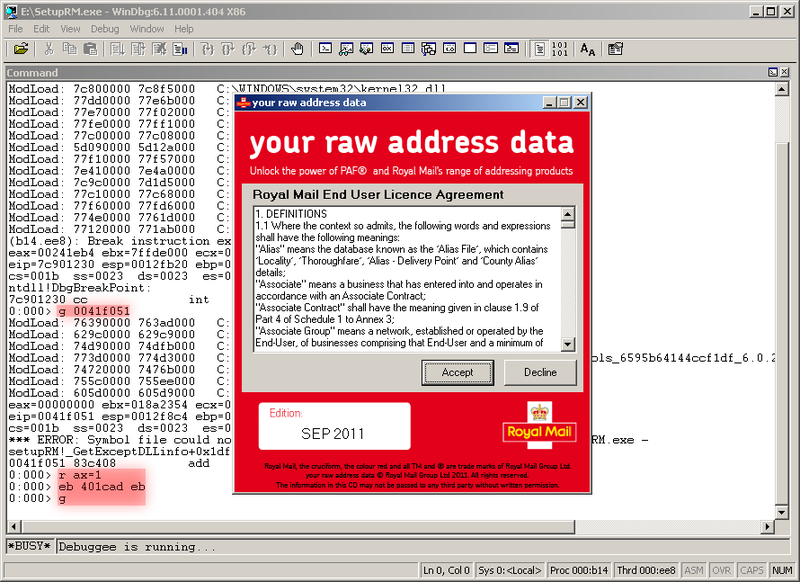Open the Help menu
Viewport: 800px width, 582px height.
pos(184,29)
